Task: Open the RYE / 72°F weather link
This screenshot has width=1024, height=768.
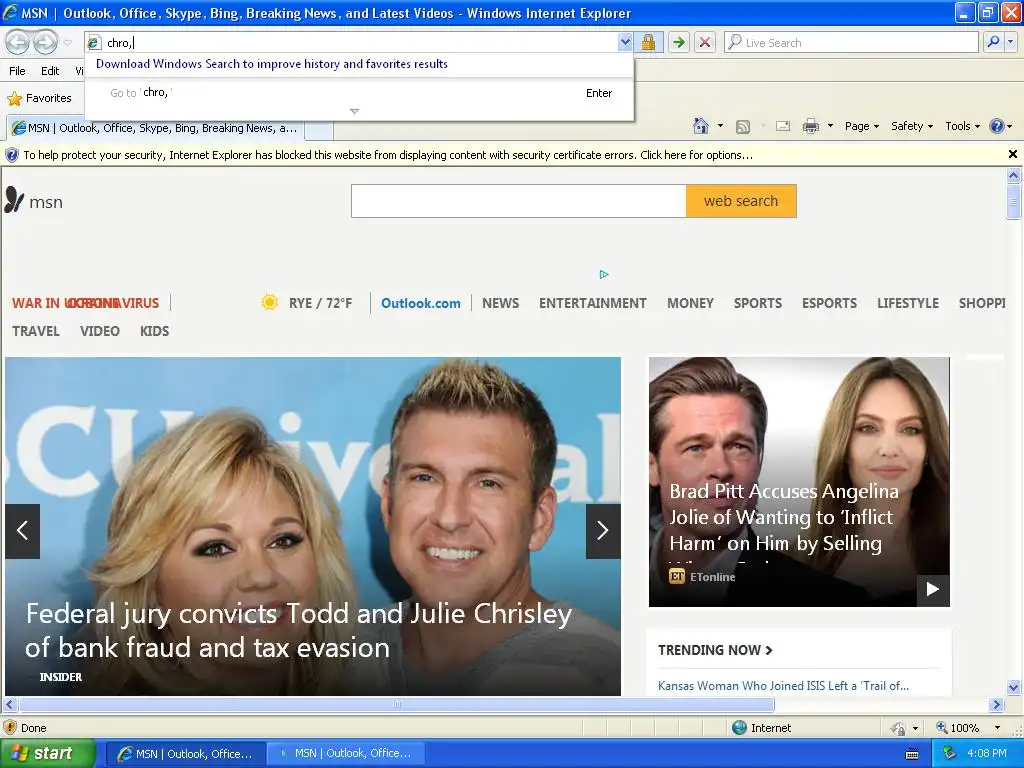Action: (x=320, y=303)
